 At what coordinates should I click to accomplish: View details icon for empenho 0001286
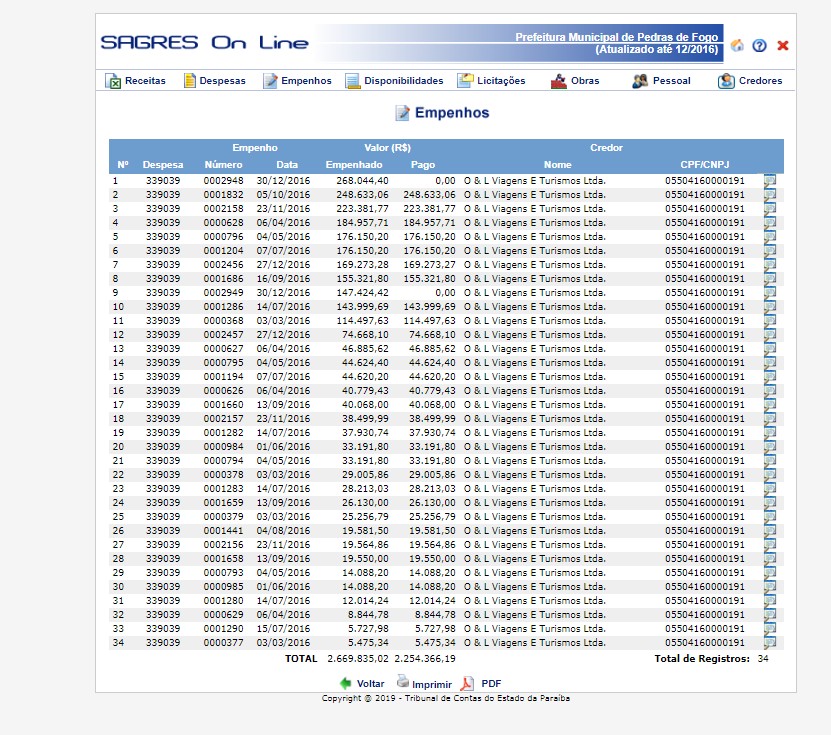[x=770, y=307]
